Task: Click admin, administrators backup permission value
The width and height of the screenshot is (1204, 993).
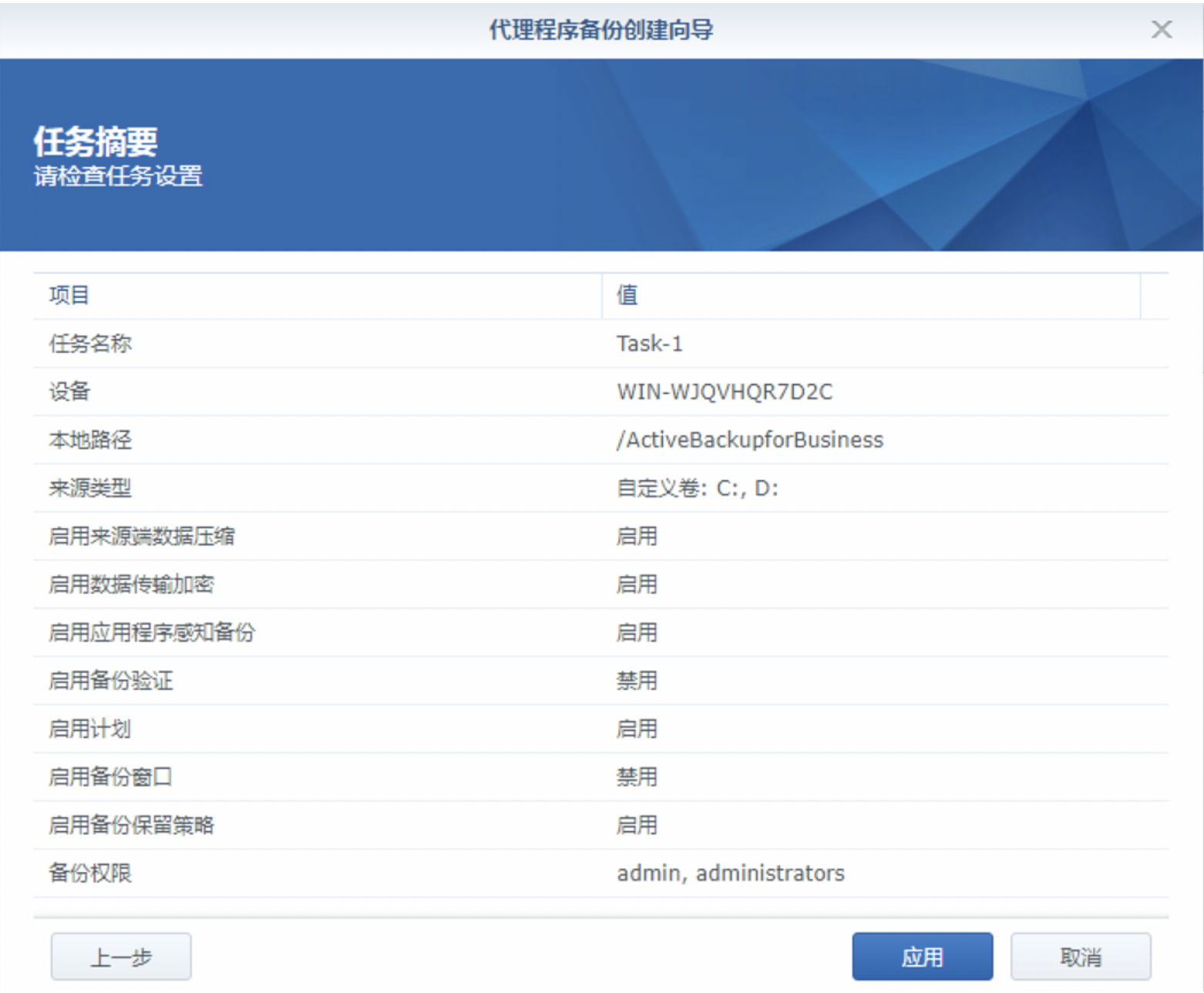Action: [731, 874]
